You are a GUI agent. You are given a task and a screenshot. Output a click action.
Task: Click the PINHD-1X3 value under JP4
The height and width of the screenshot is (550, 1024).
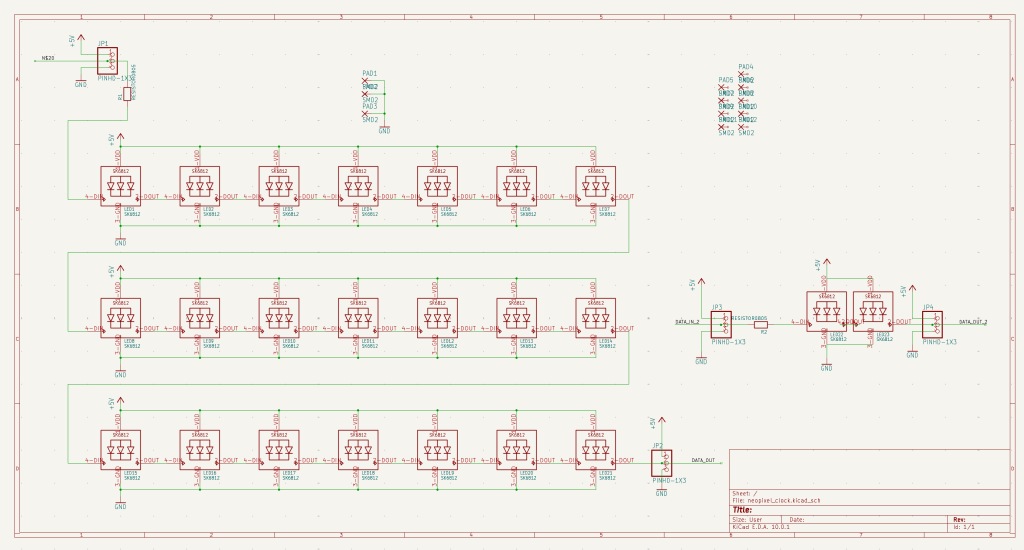(x=940, y=342)
